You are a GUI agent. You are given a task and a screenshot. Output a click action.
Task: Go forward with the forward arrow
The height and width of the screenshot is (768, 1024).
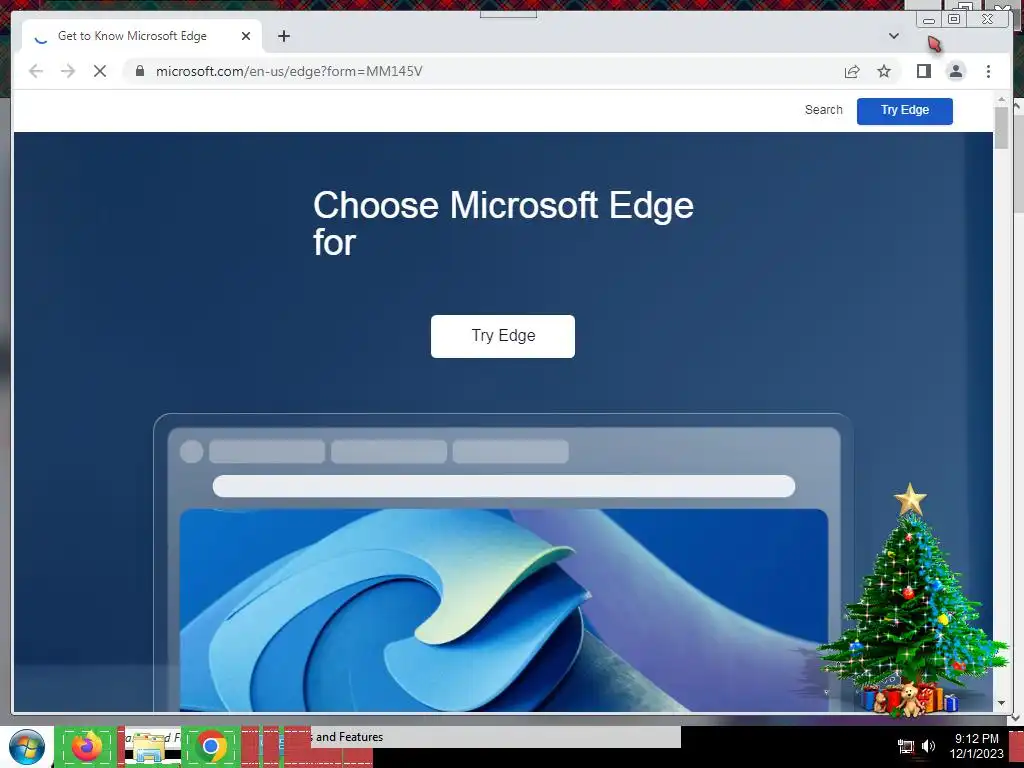coord(68,71)
